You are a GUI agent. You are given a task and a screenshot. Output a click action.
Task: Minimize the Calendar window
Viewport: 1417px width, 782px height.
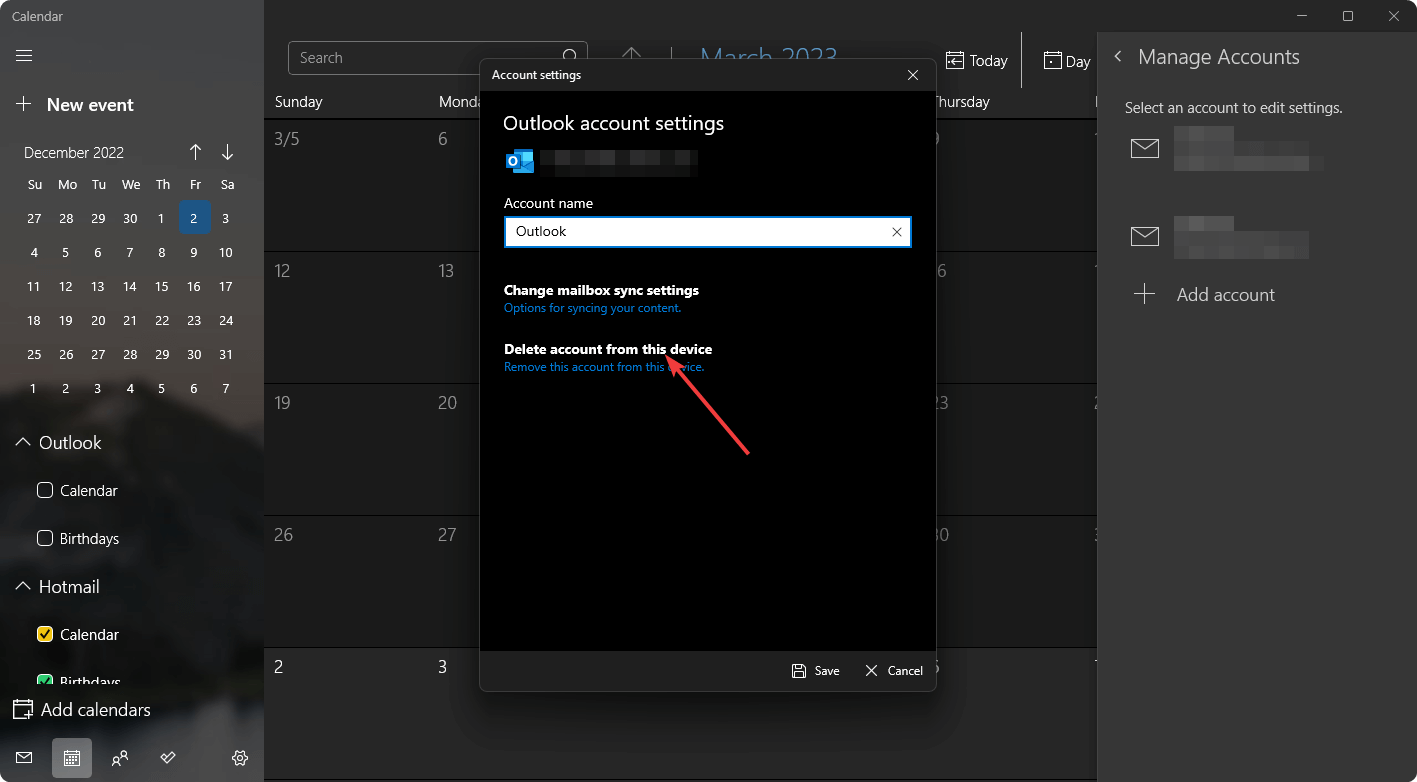point(1303,16)
